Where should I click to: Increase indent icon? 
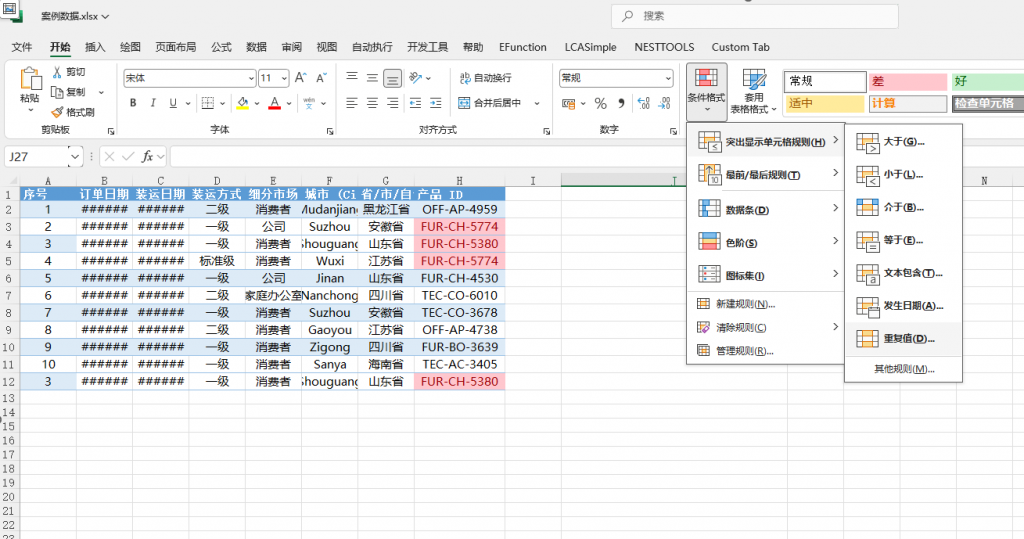coord(436,103)
